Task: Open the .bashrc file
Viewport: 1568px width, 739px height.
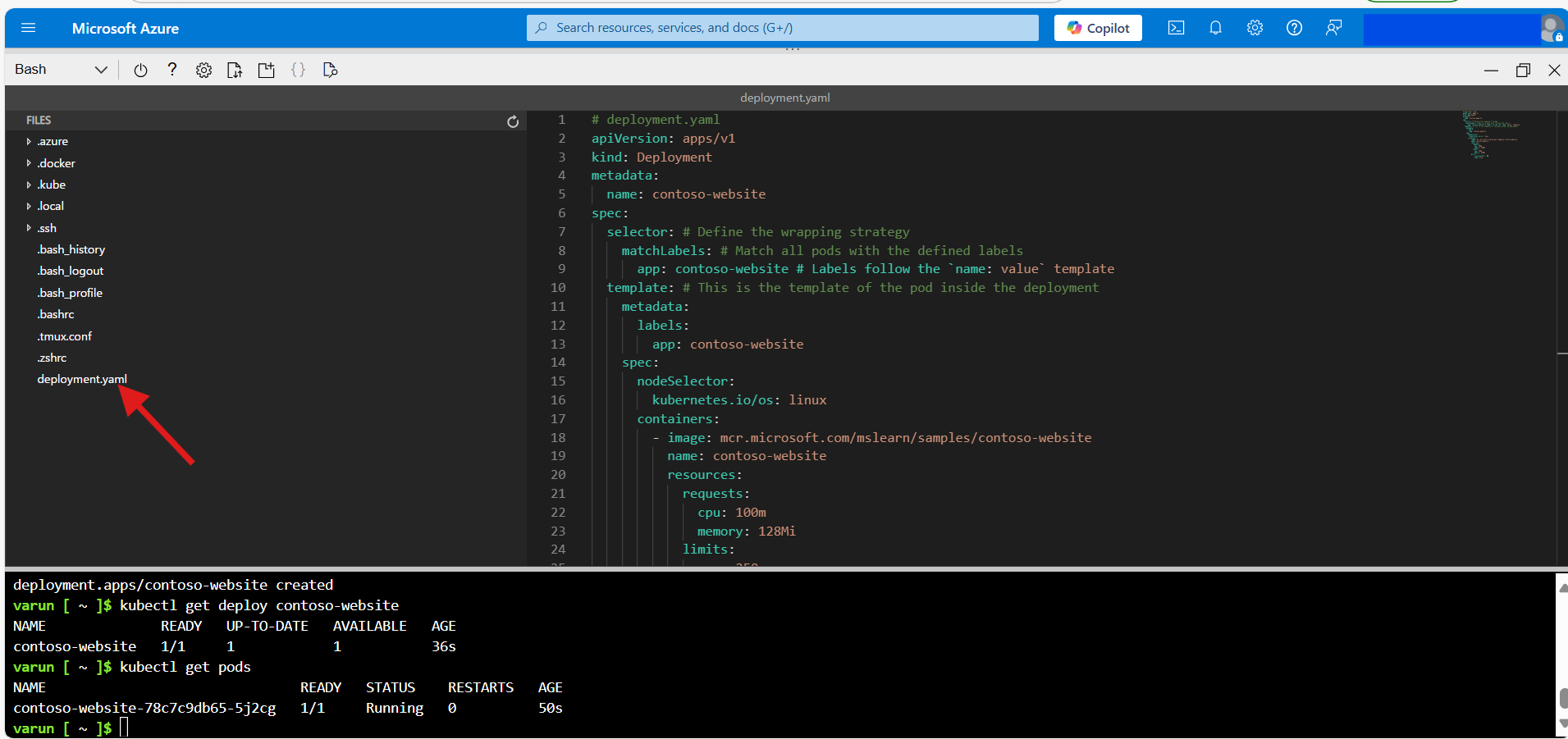Action: (55, 314)
